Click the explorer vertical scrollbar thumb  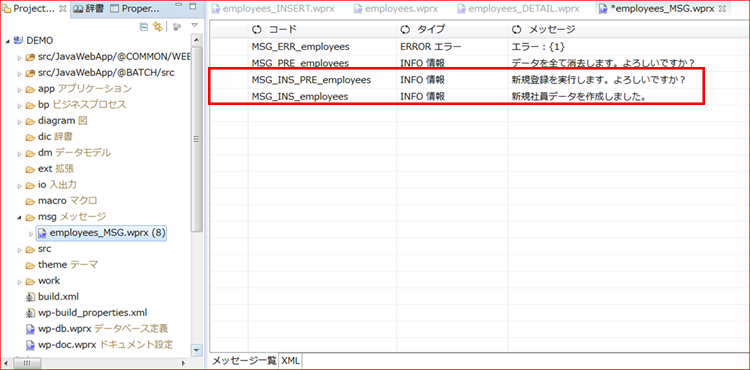tap(197, 139)
